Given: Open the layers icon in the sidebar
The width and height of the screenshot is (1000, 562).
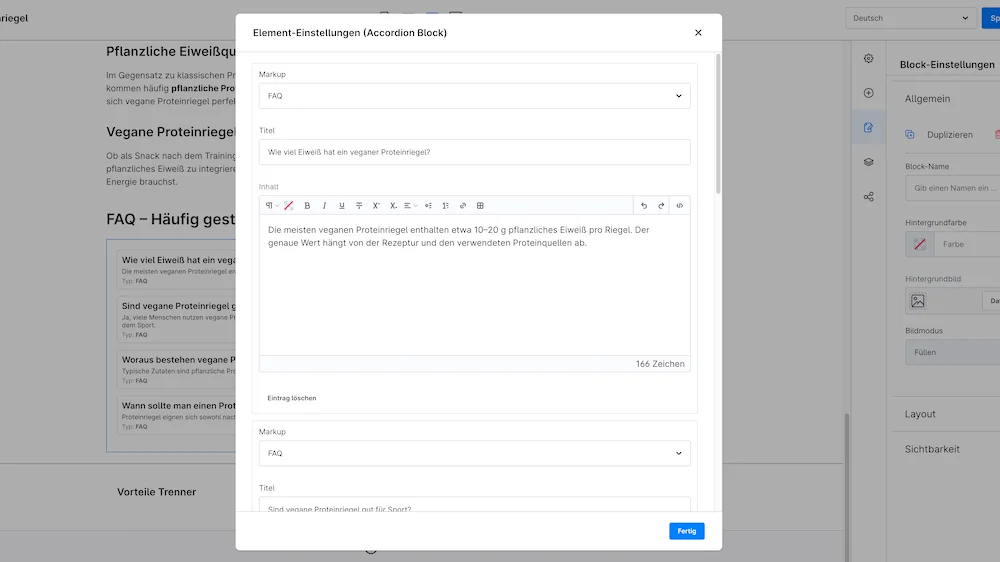Looking at the screenshot, I should (869, 162).
